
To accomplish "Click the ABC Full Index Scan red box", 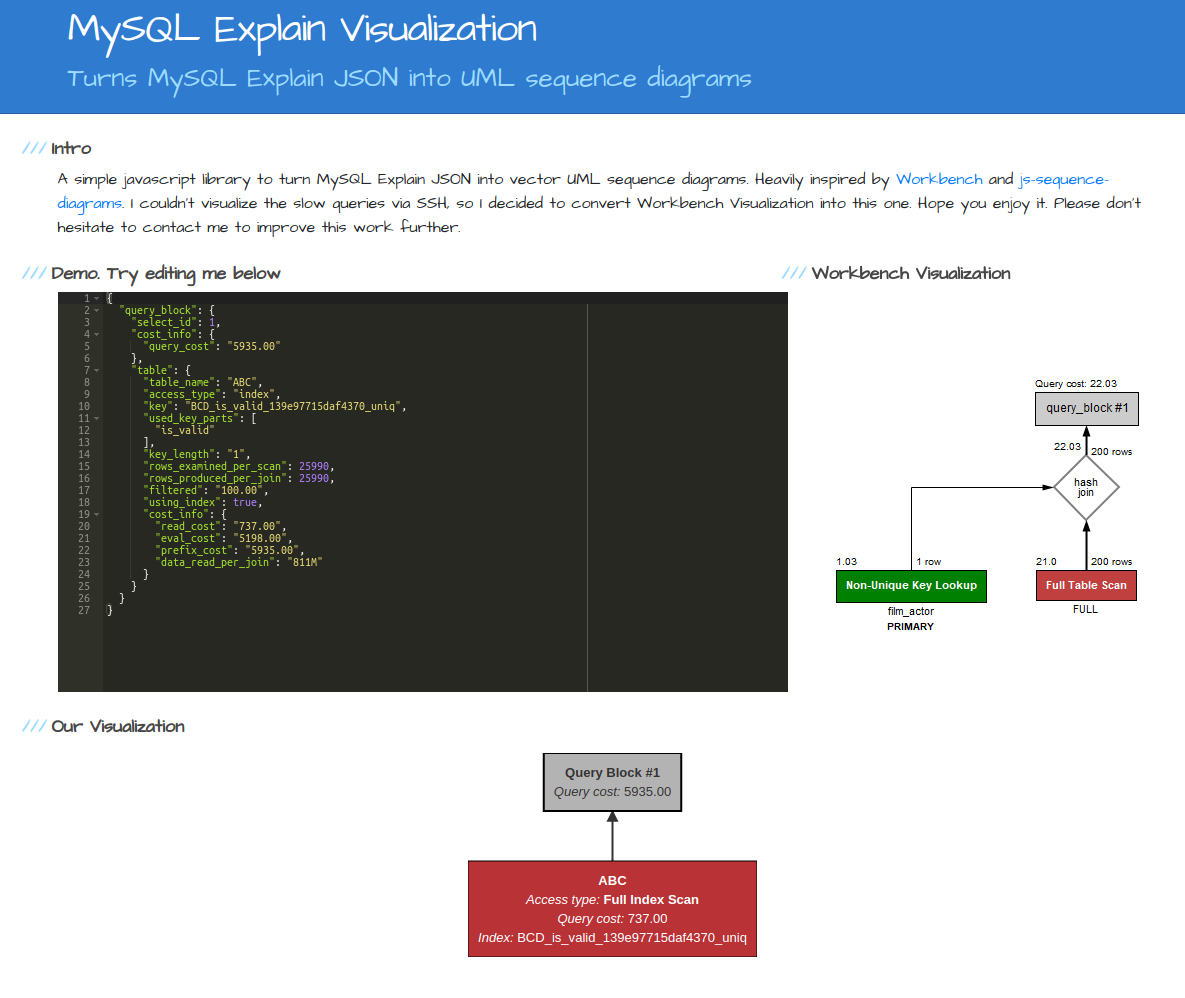I will [612, 909].
